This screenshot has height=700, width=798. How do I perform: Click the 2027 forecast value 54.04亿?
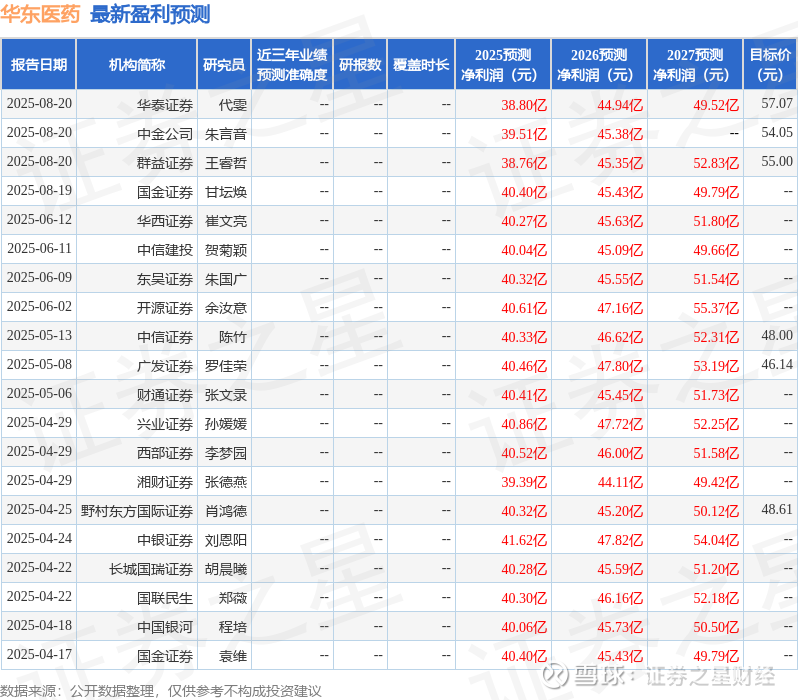[x=716, y=541]
